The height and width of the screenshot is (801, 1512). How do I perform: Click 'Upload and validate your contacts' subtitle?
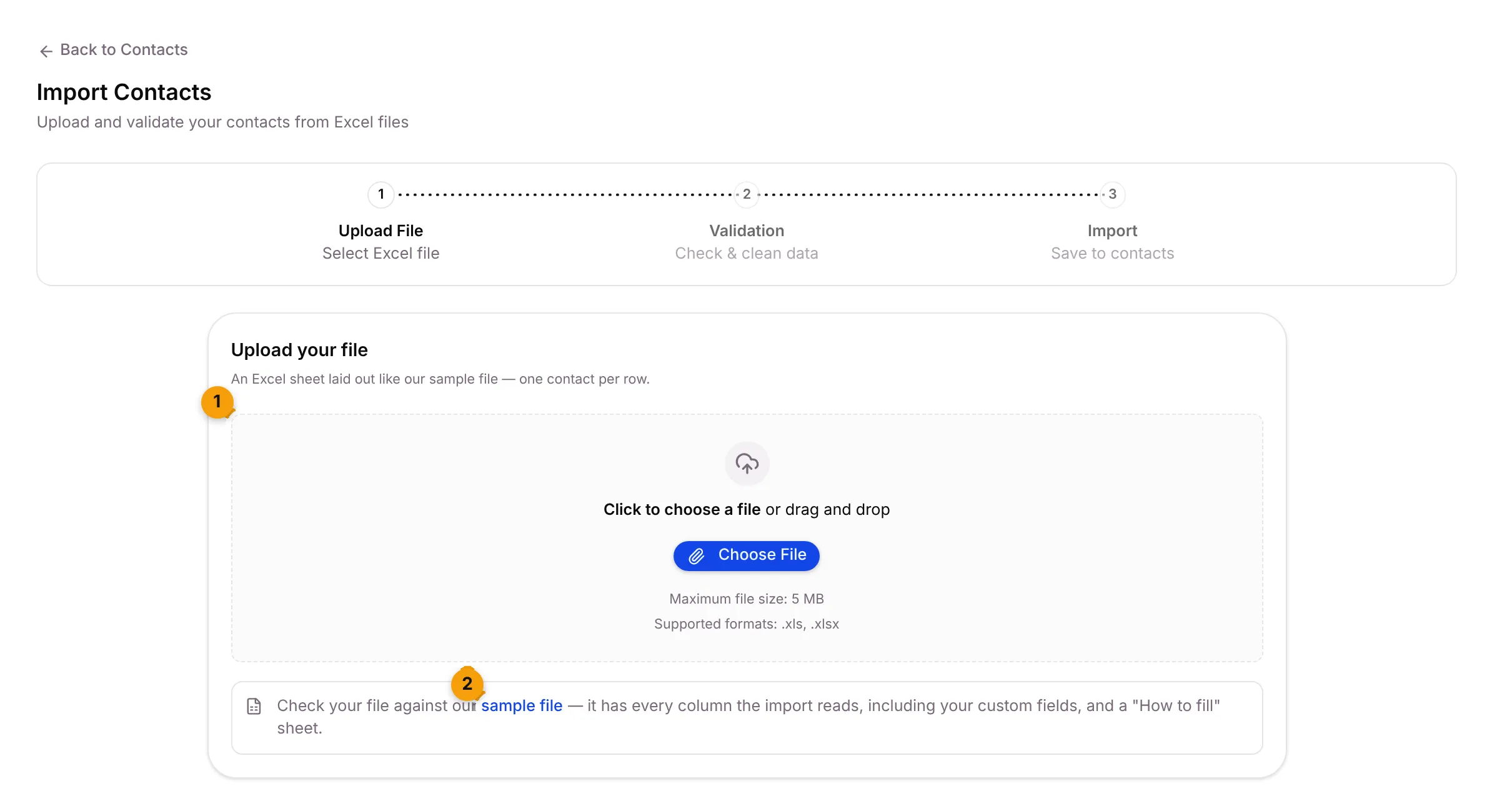click(x=222, y=122)
